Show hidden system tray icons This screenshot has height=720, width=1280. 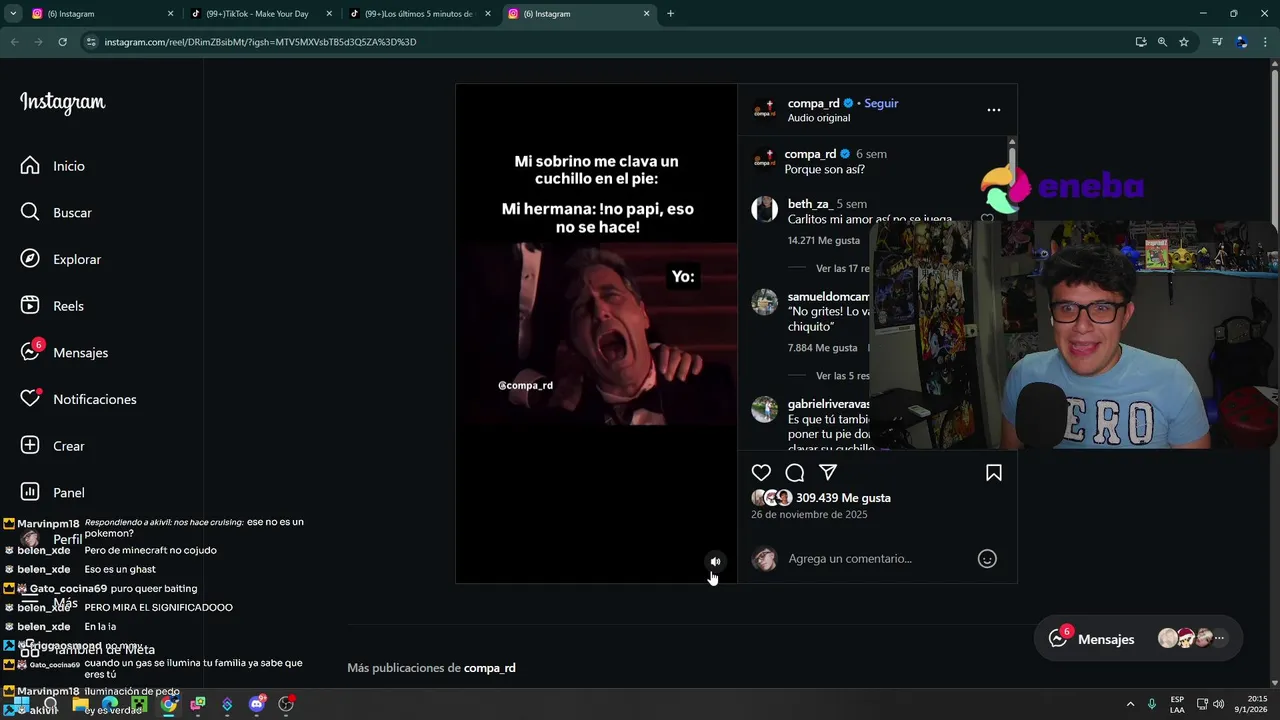pos(1130,704)
